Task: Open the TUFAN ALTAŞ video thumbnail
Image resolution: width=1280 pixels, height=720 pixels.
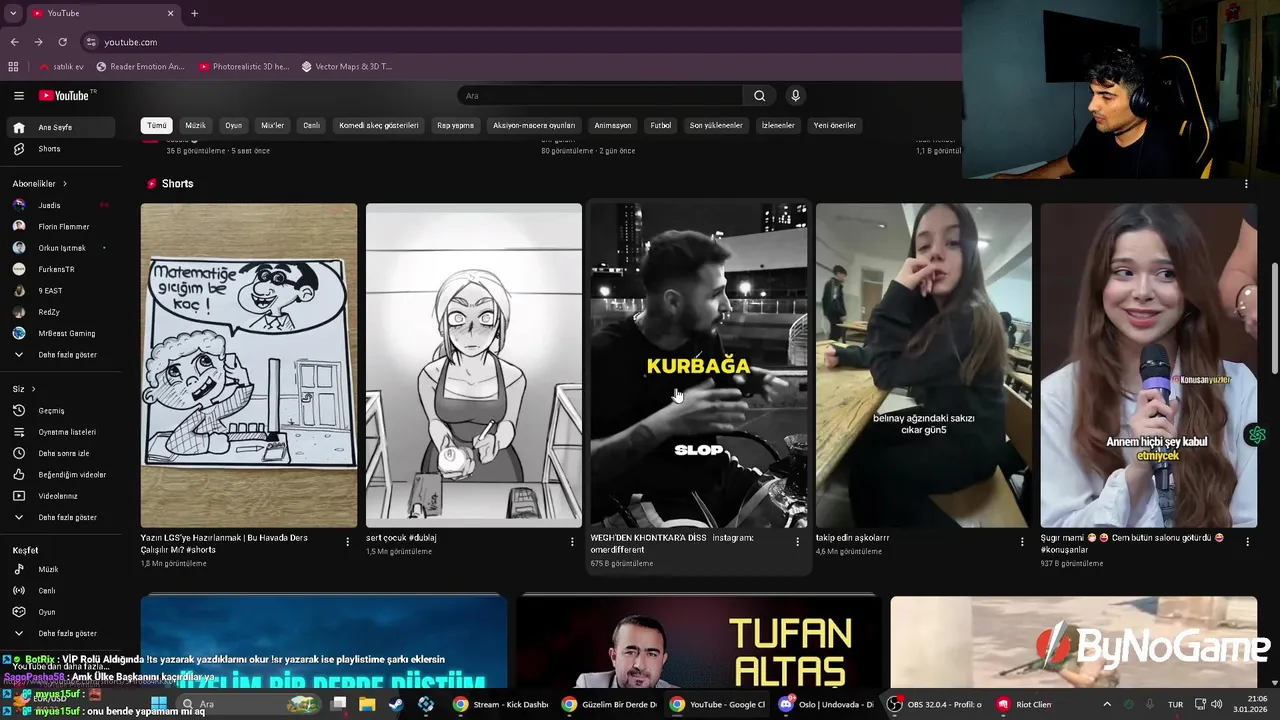Action: [699, 641]
